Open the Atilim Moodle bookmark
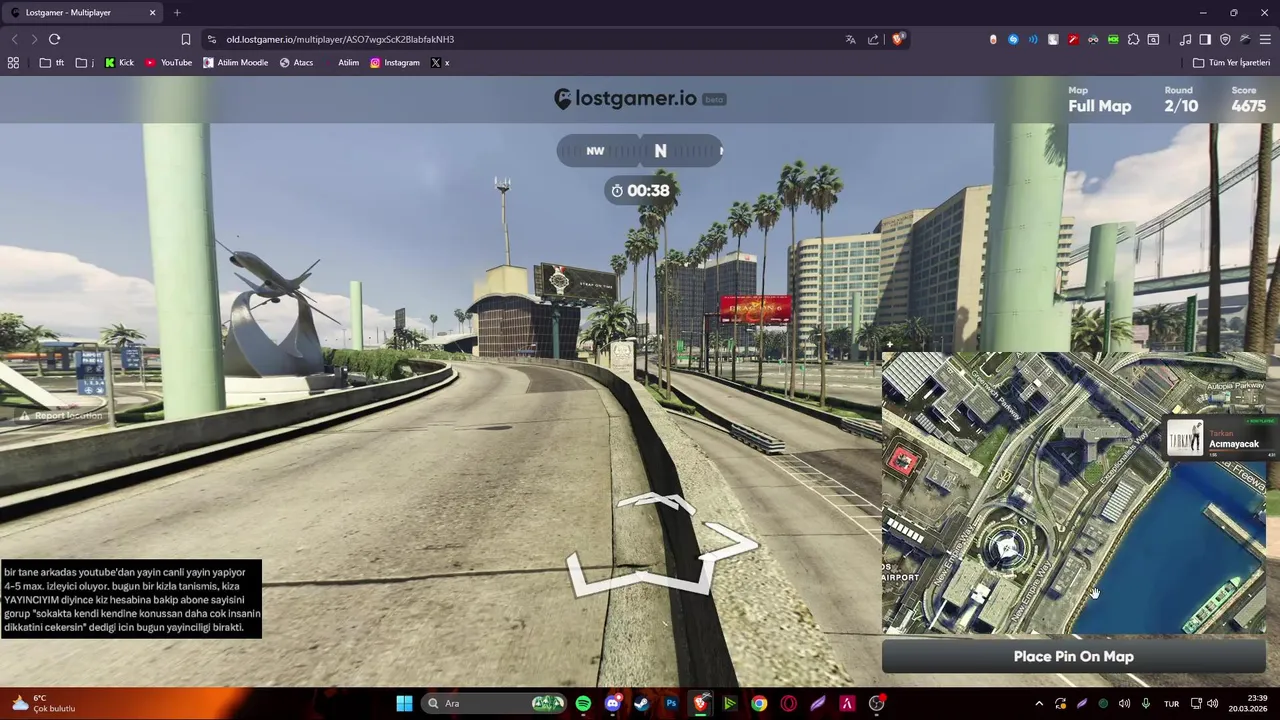The height and width of the screenshot is (720, 1280). coord(235,62)
